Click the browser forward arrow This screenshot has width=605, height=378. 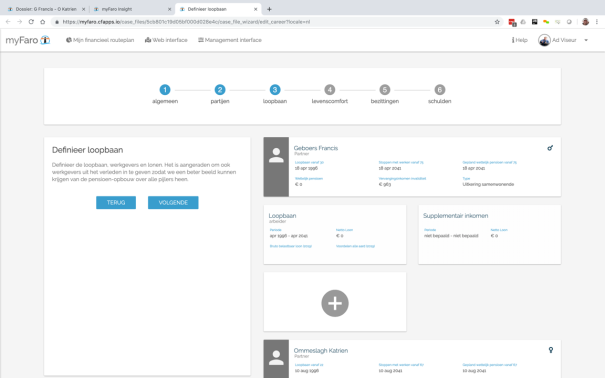point(20,22)
